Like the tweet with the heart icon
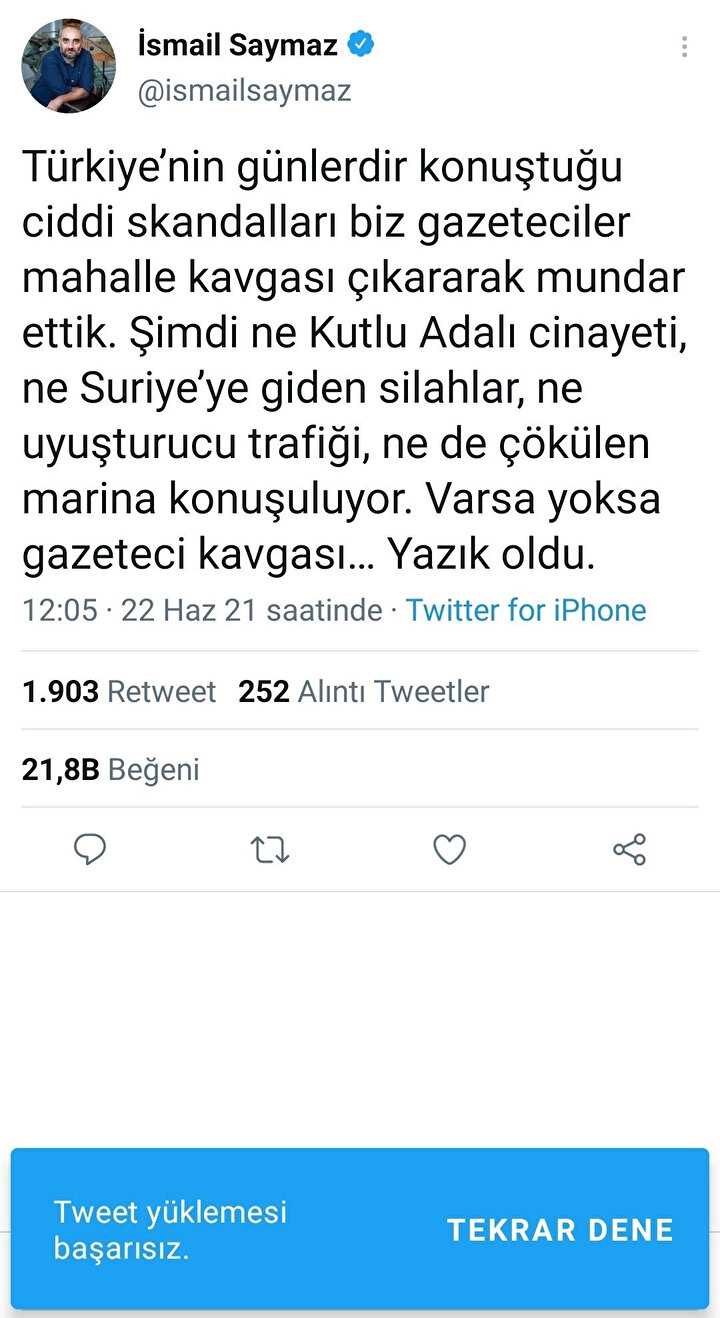 coord(449,850)
